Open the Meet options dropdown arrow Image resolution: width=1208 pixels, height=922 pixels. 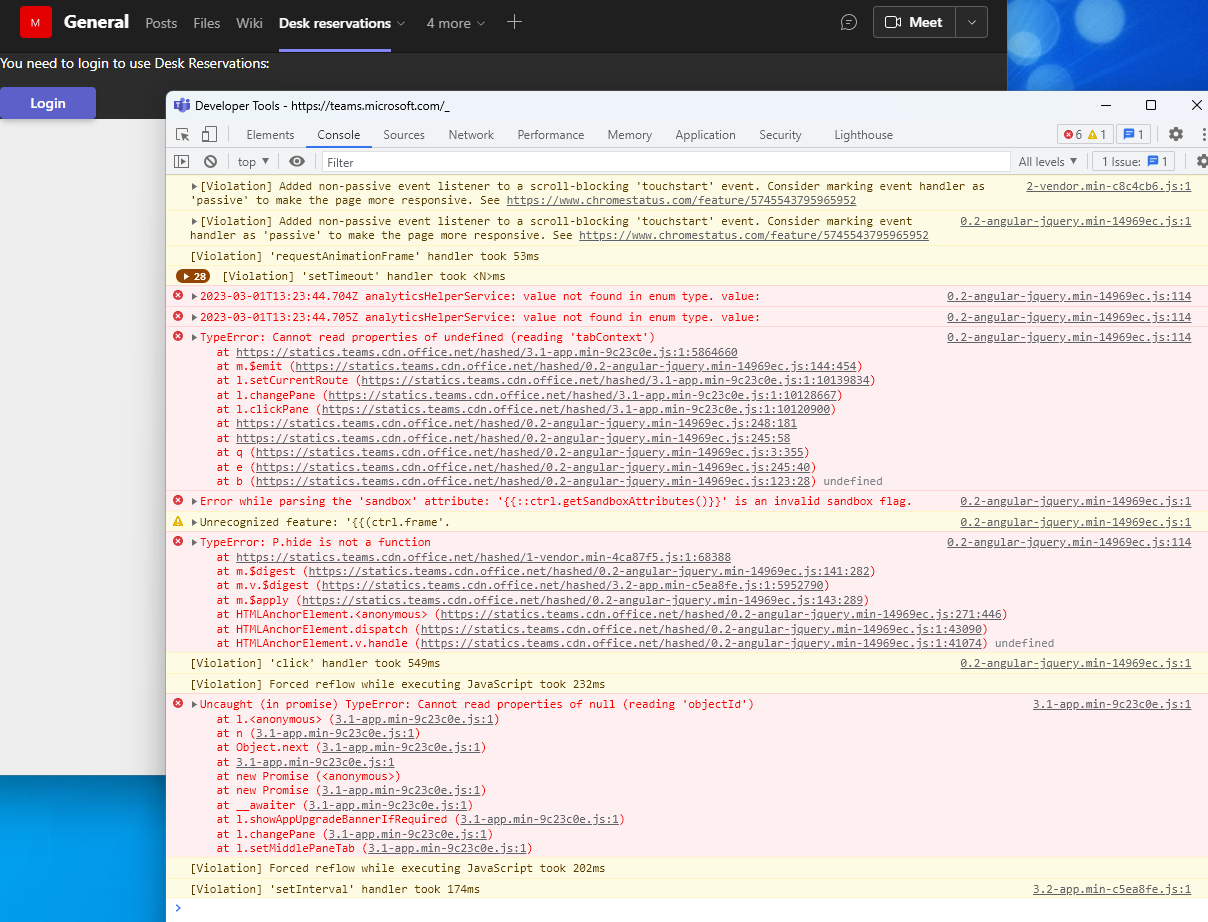click(x=971, y=22)
